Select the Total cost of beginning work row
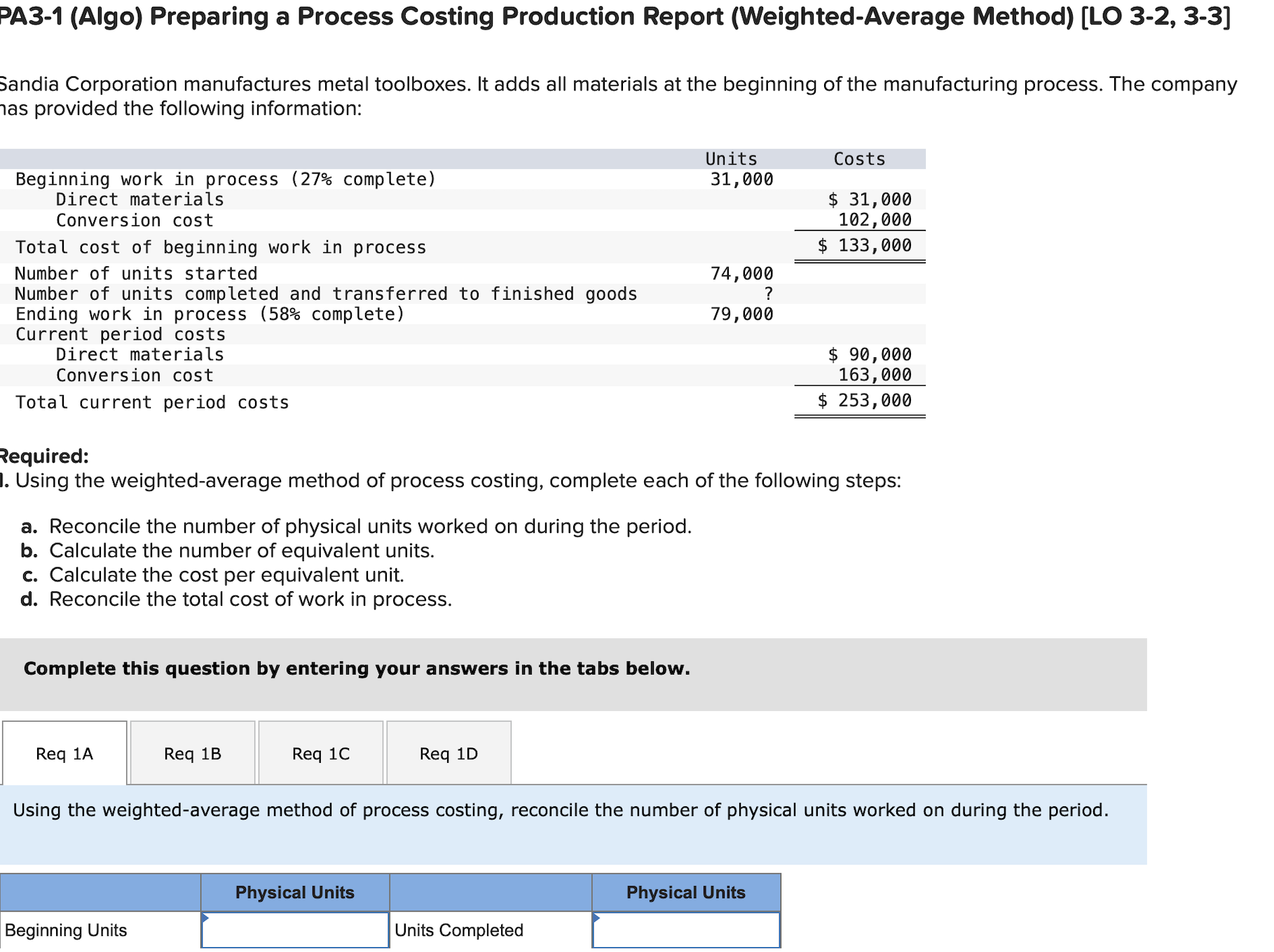This screenshot has height=952, width=1274. pos(220,247)
